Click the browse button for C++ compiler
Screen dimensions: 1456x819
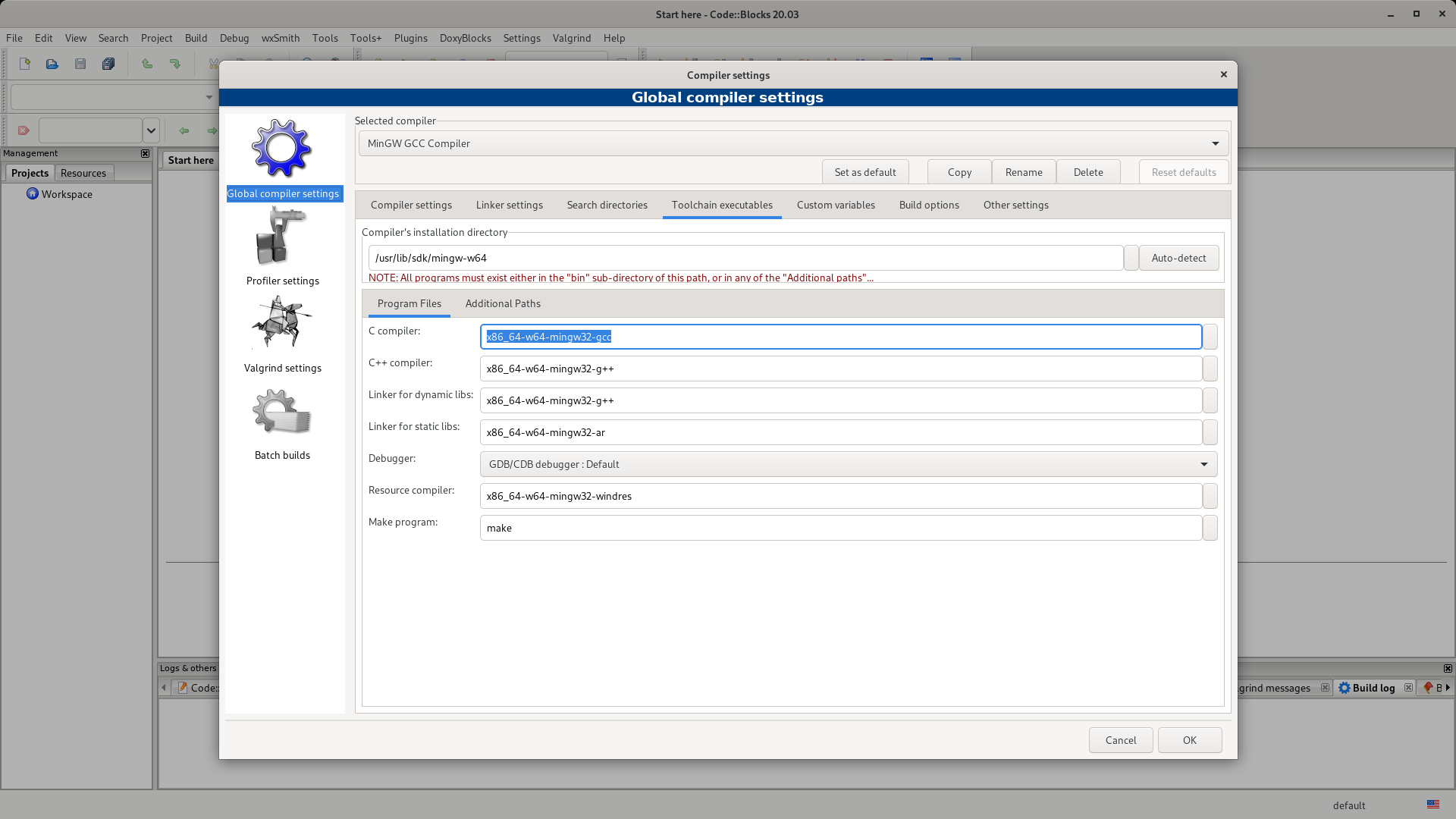coord(1210,369)
